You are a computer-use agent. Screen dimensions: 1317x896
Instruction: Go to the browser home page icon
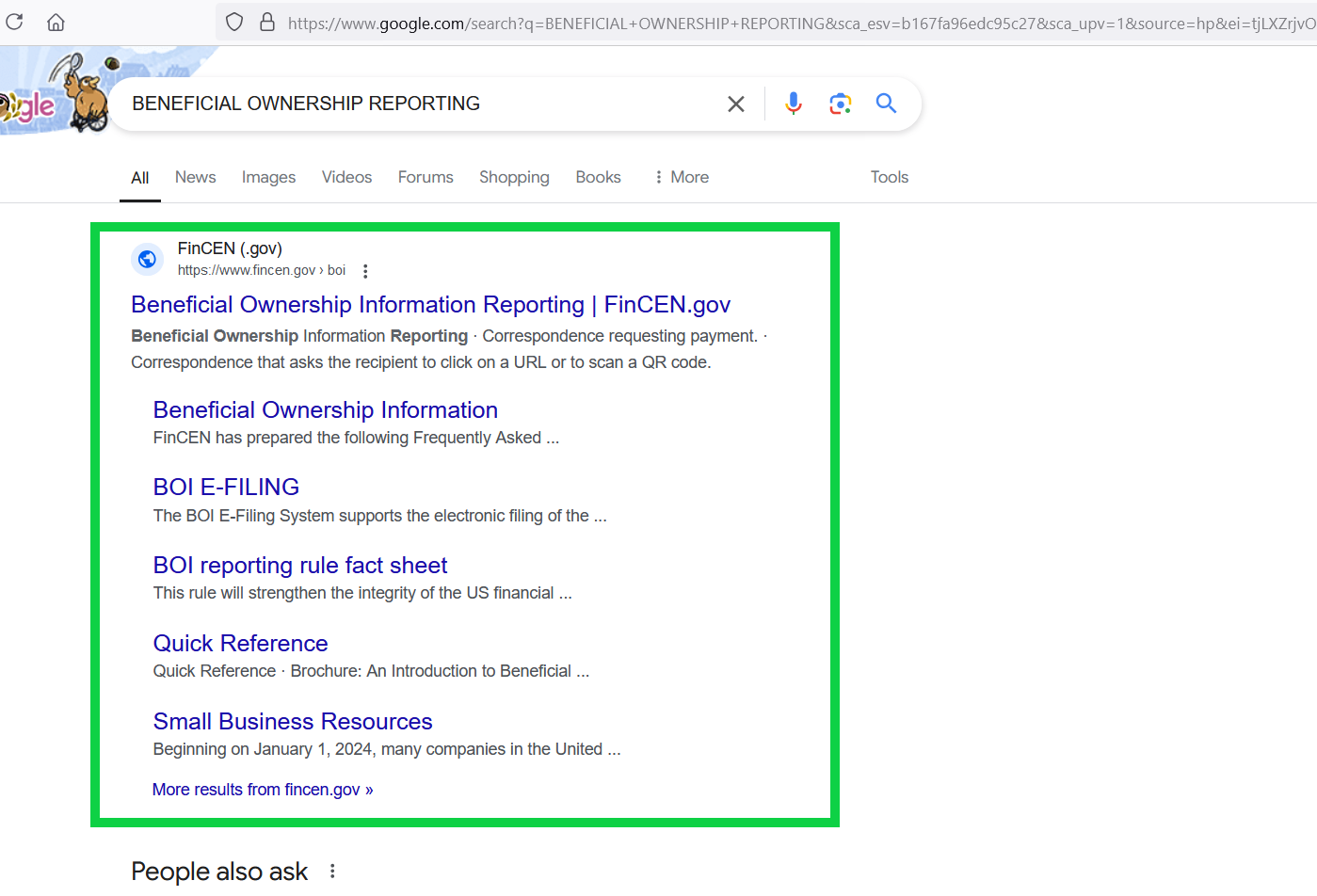point(56,22)
